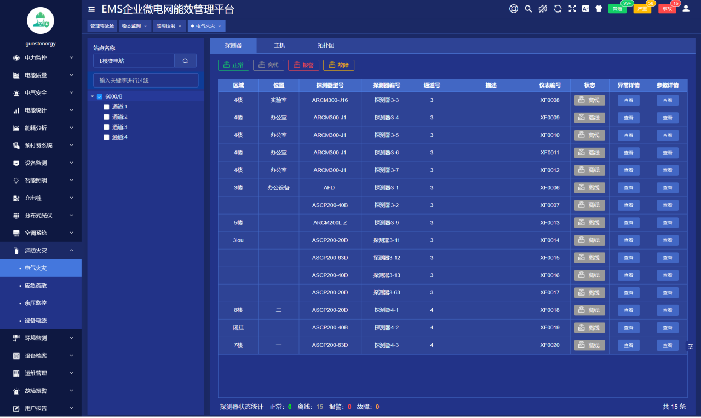
Task: Click the search button beside the station field
Action: [183, 62]
